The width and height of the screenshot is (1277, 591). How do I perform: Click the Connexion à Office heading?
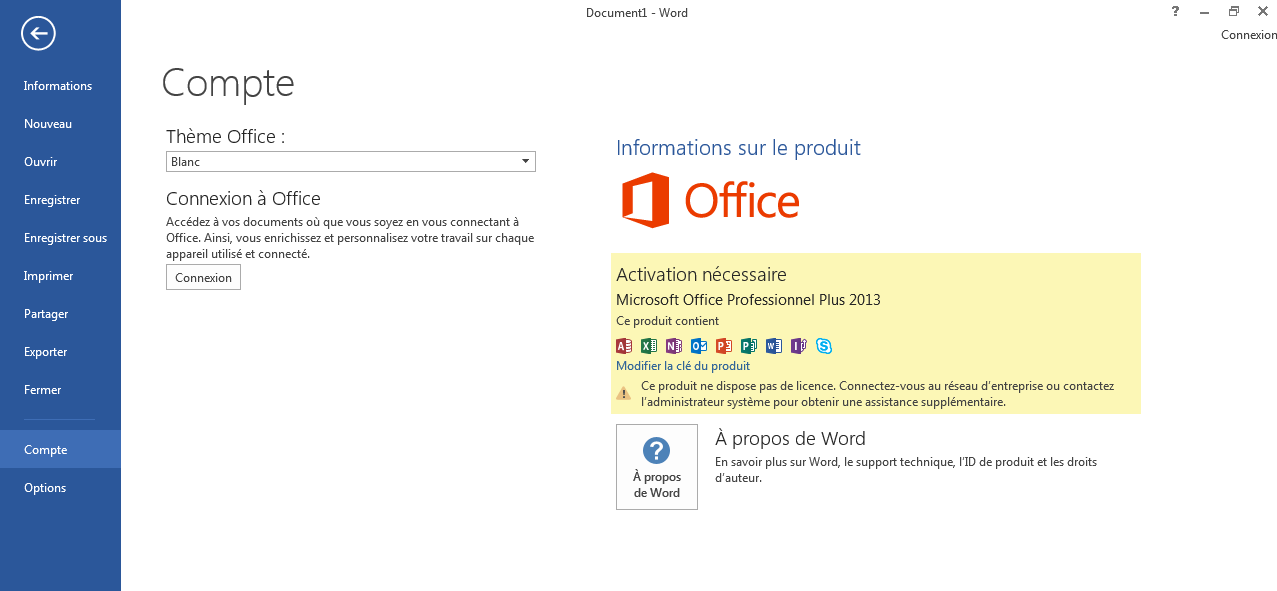(x=243, y=199)
